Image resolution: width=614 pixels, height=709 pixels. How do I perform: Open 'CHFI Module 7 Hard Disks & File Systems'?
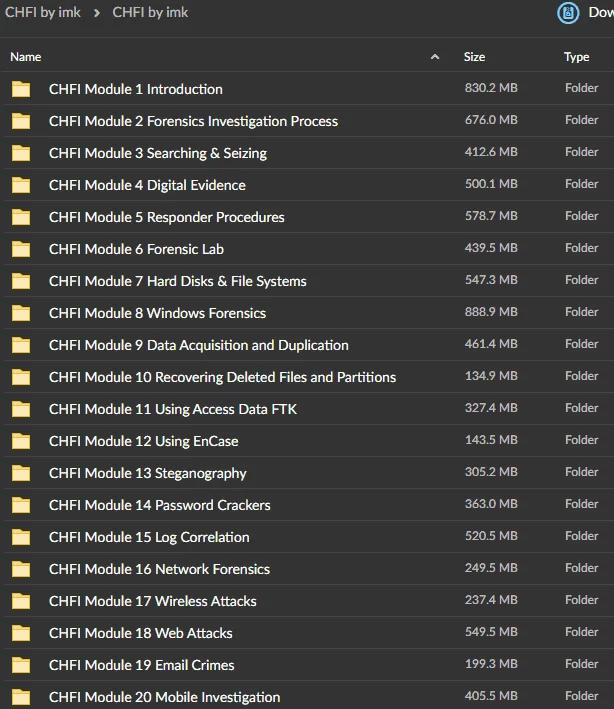[x=178, y=281]
